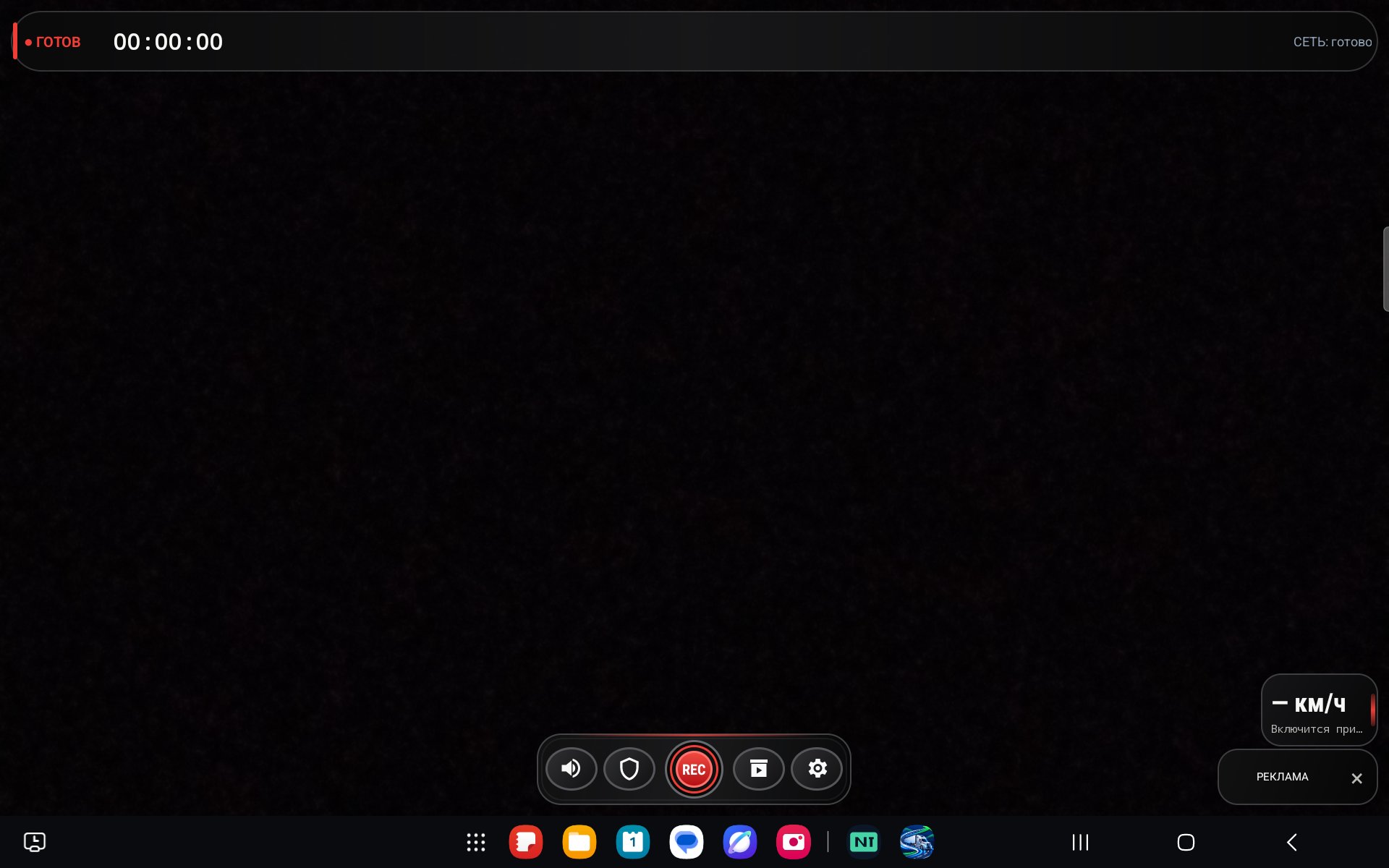Tap the 00:00:00 recording timer
This screenshot has width=1389, height=868.
[168, 42]
